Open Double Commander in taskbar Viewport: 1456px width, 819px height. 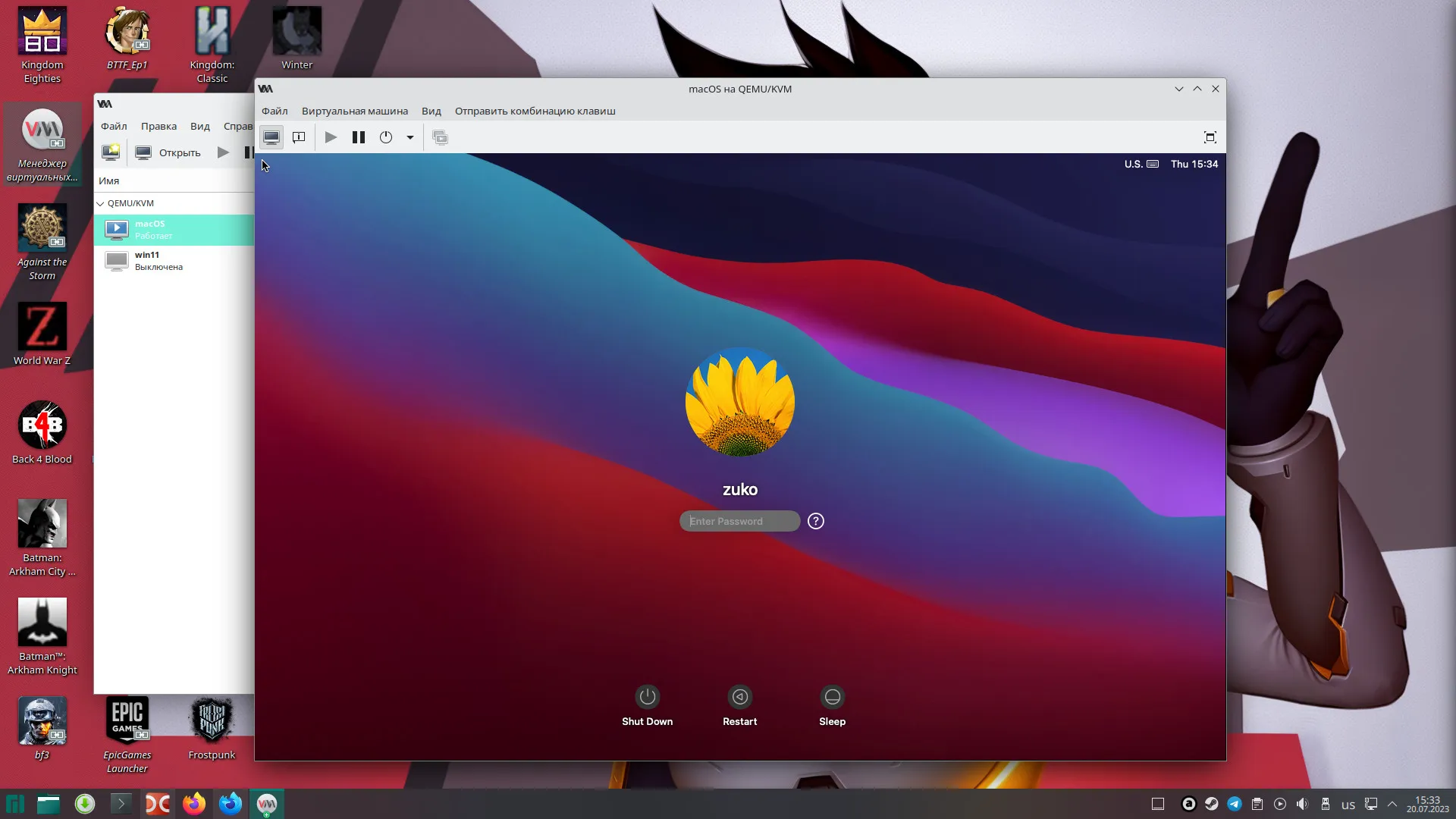158,804
